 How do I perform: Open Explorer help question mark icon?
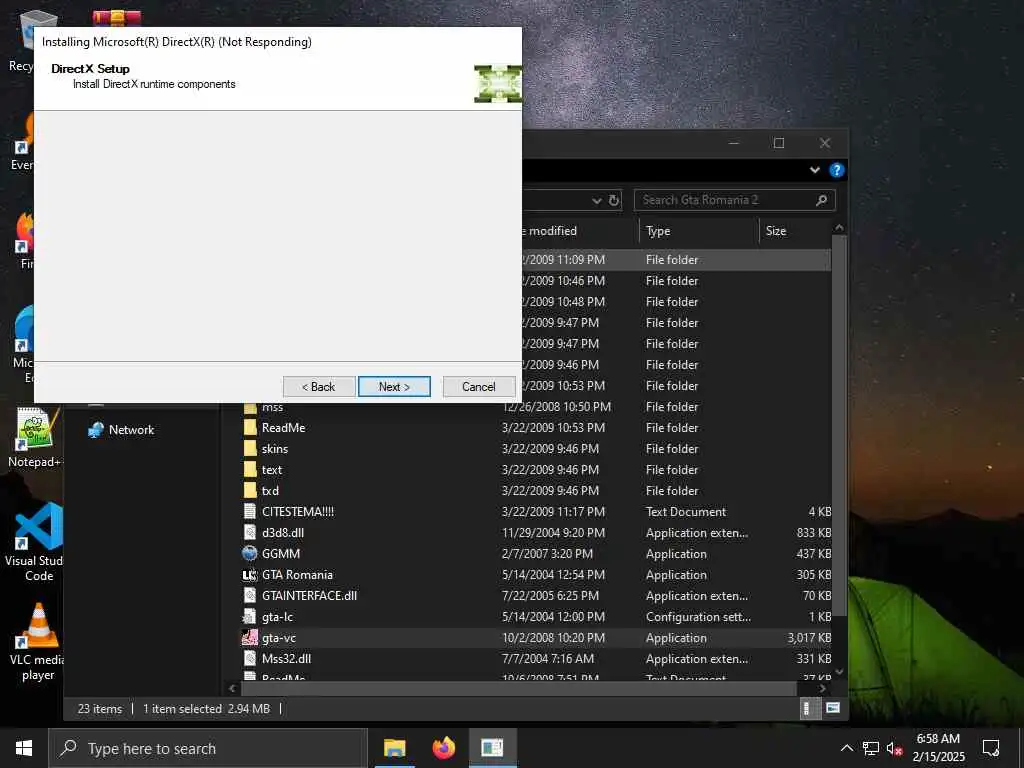pyautogui.click(x=837, y=170)
